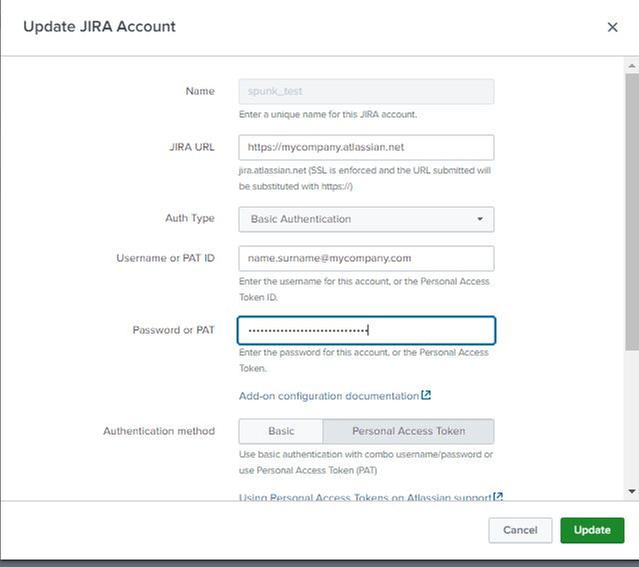The width and height of the screenshot is (639, 567).
Task: Select Basic authentication method
Action: click(281, 431)
